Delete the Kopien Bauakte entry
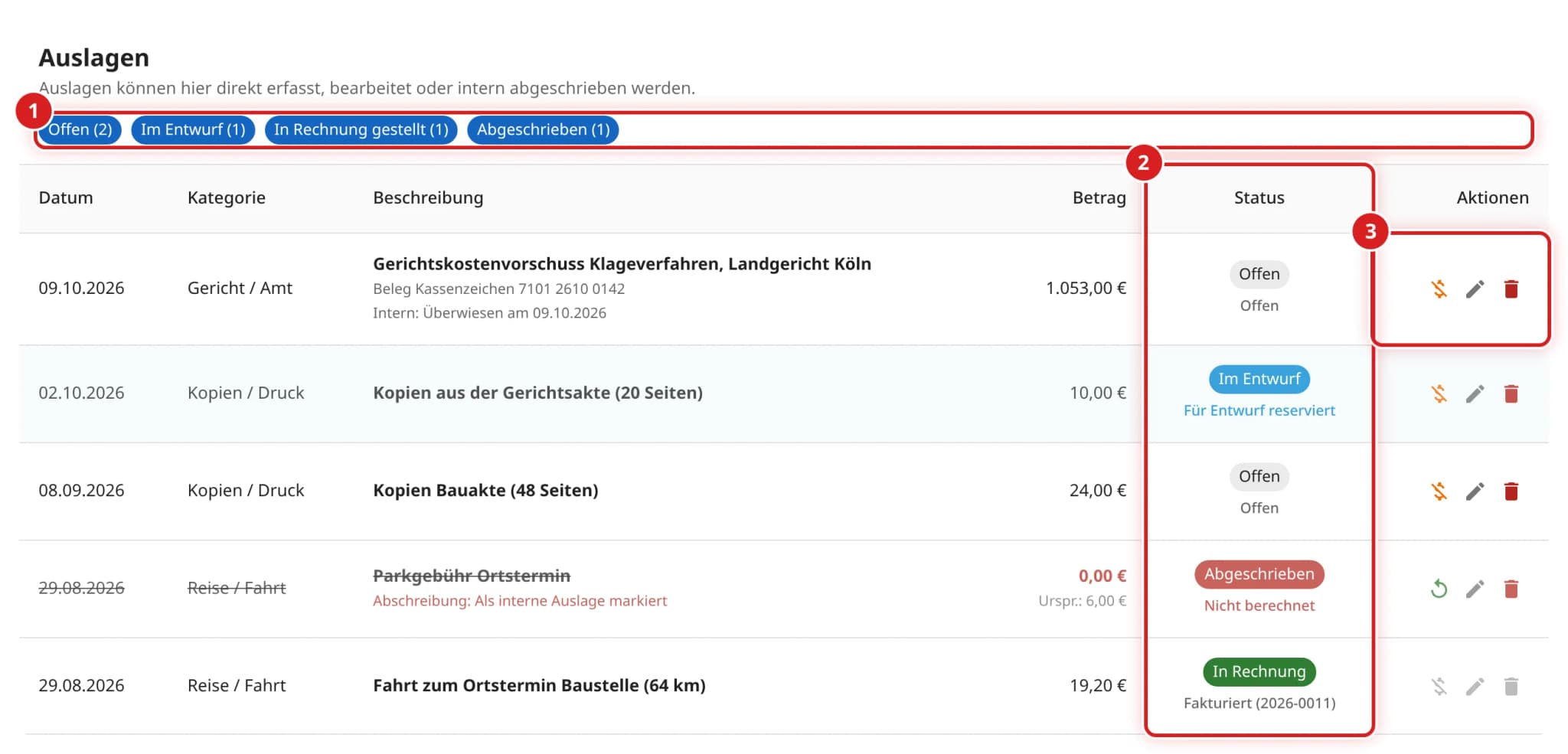The height and width of the screenshot is (754, 1568). point(1511,491)
